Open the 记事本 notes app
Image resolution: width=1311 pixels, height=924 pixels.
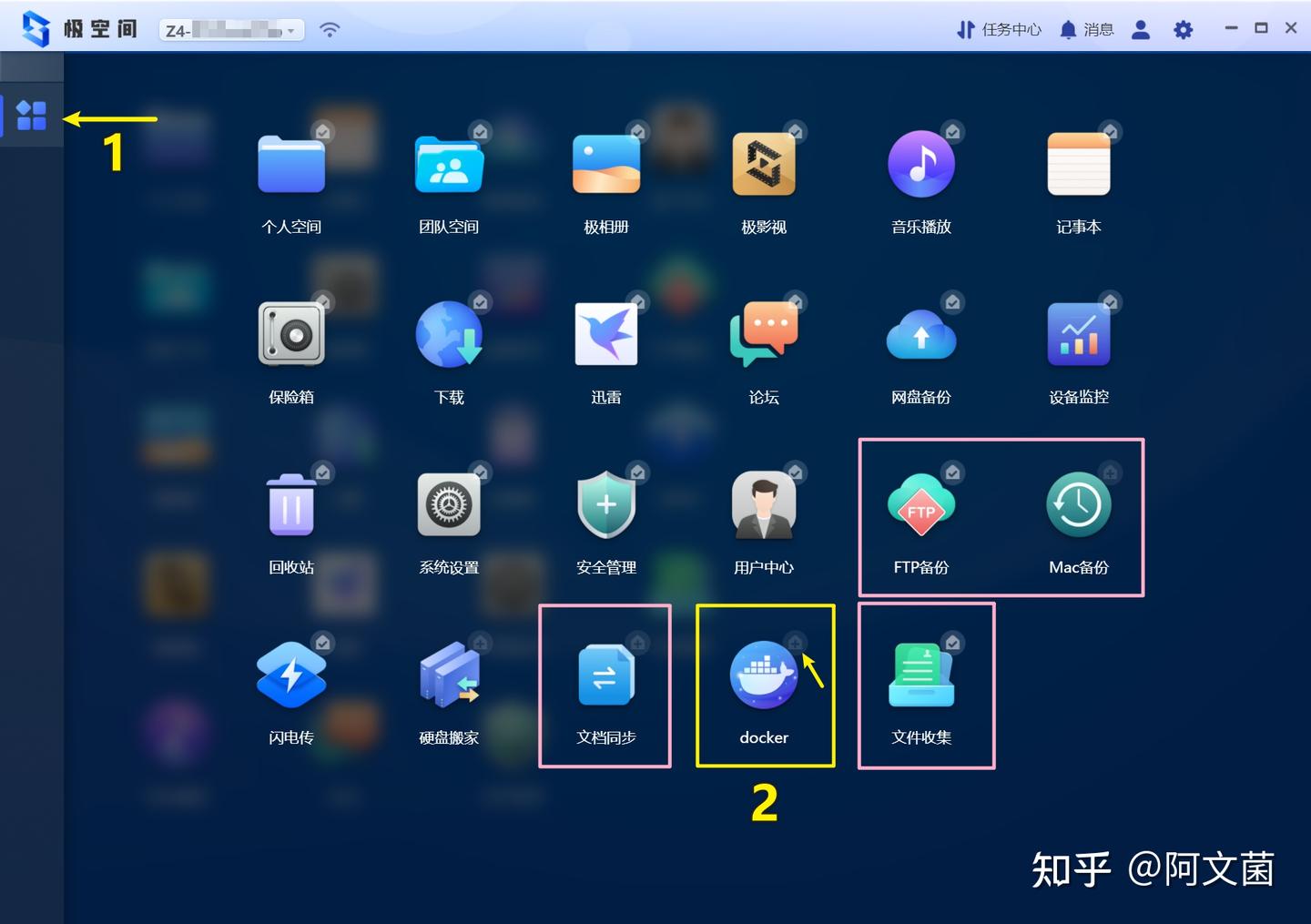(x=1079, y=164)
